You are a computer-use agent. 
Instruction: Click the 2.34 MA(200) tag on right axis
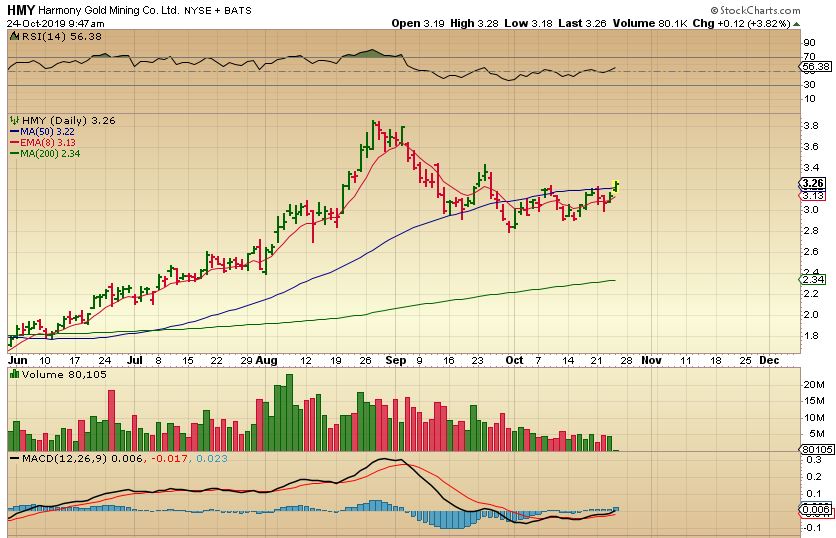click(x=813, y=279)
